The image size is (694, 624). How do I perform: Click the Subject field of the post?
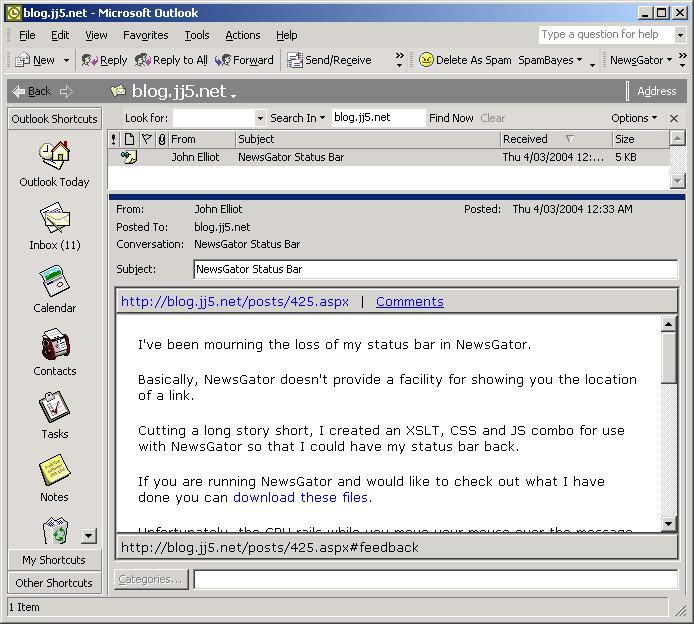pyautogui.click(x=436, y=269)
